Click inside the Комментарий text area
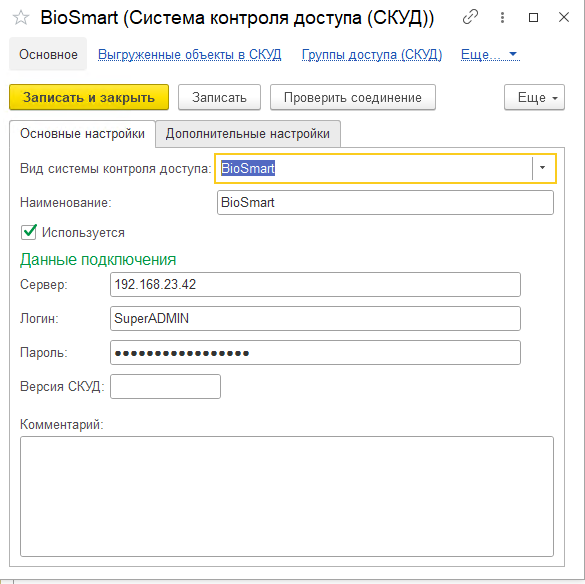 (287, 496)
